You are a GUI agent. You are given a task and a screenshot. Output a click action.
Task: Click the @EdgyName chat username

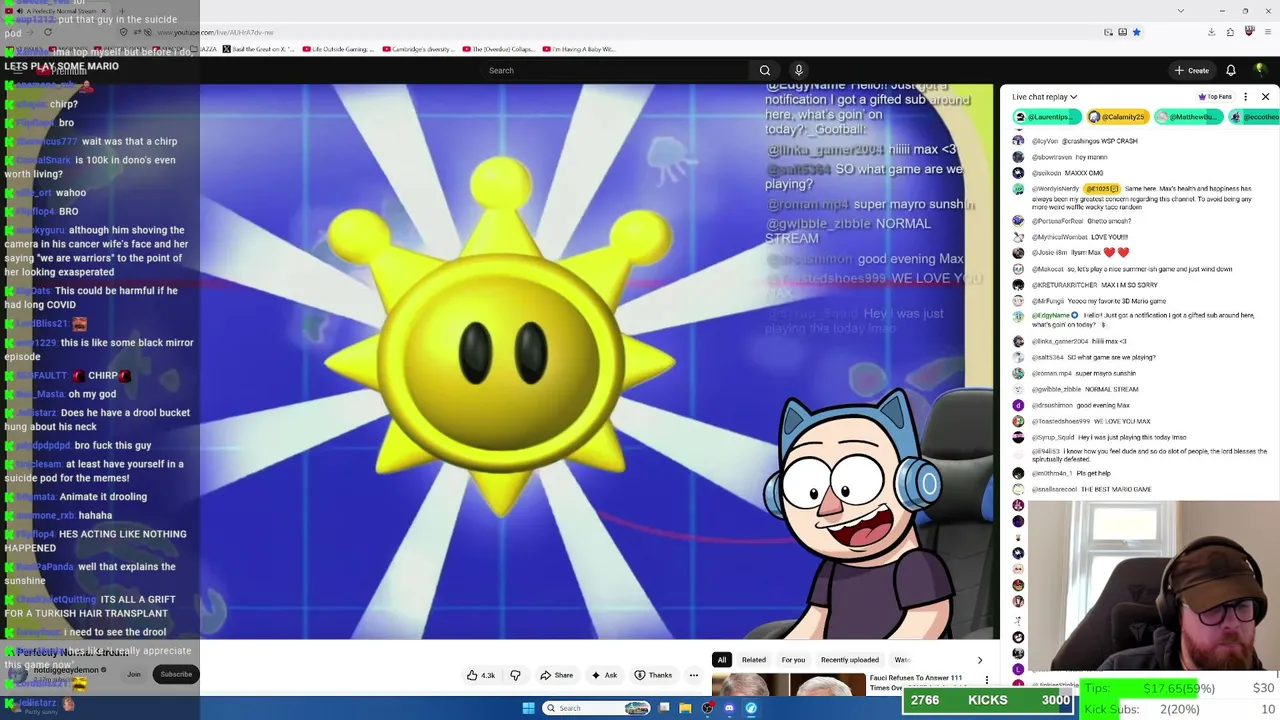(x=1050, y=316)
